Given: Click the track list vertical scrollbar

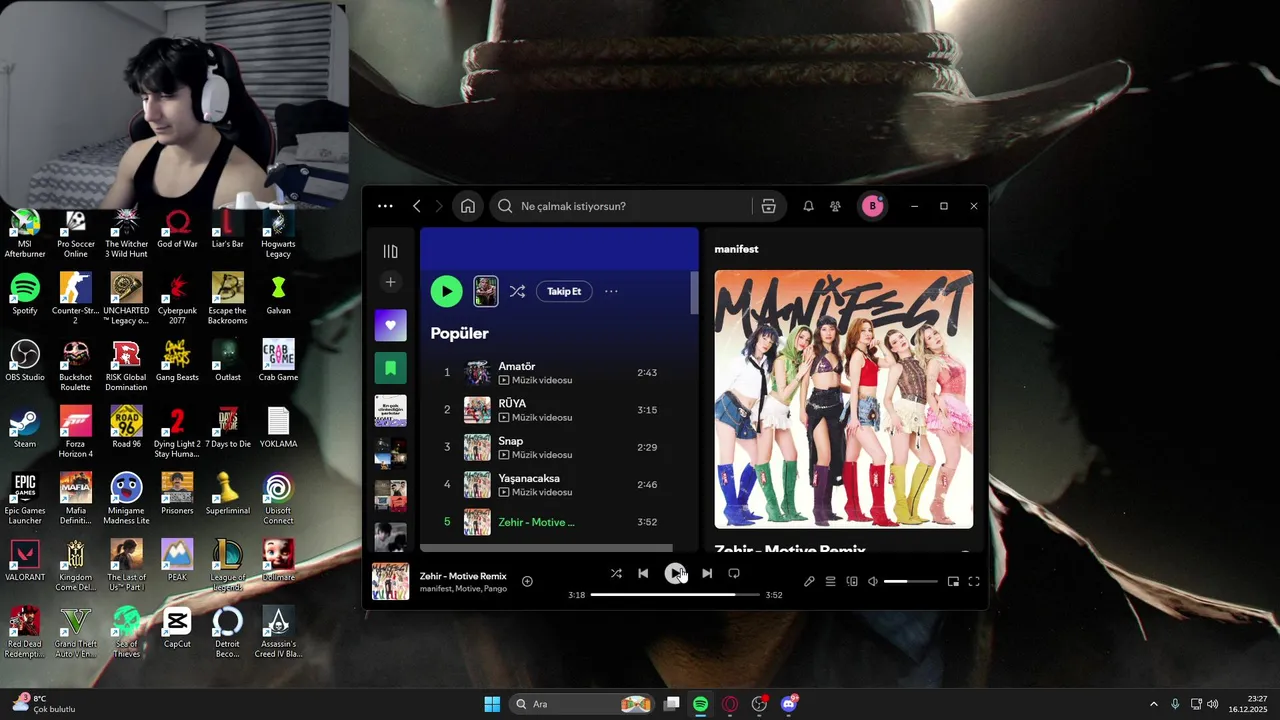Looking at the screenshot, I should click(694, 292).
